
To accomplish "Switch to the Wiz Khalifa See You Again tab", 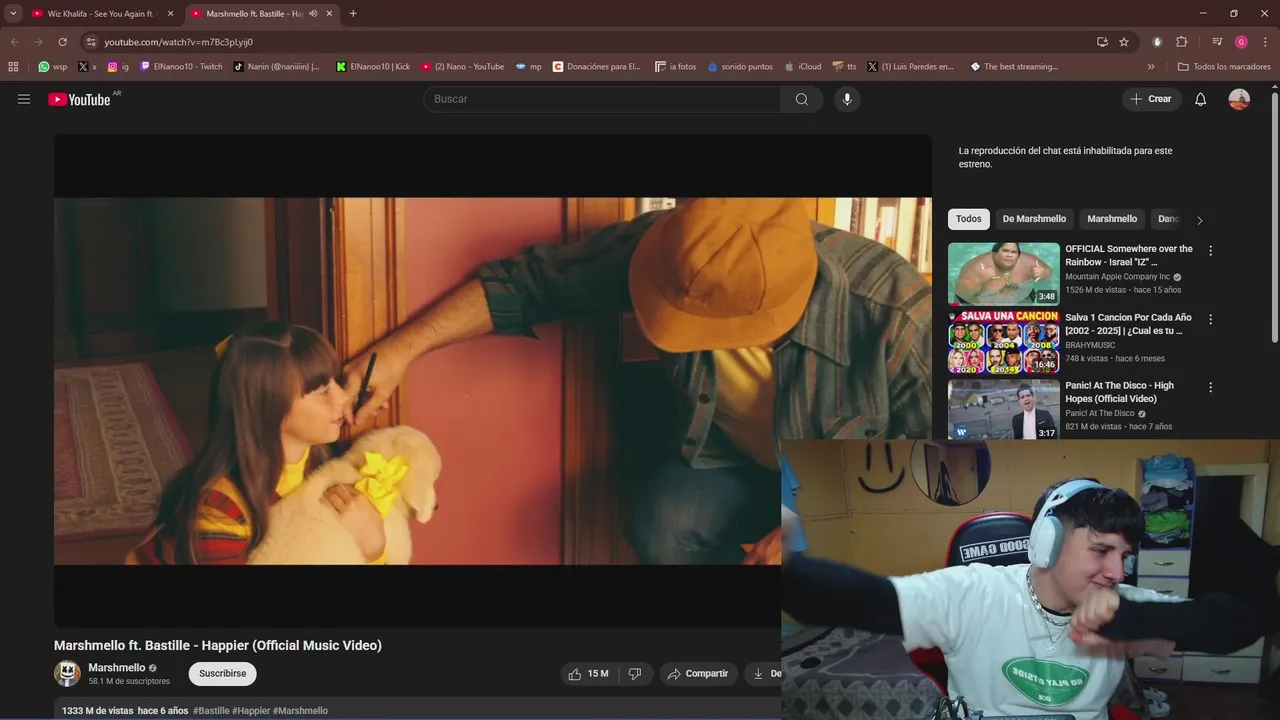I will [x=100, y=14].
